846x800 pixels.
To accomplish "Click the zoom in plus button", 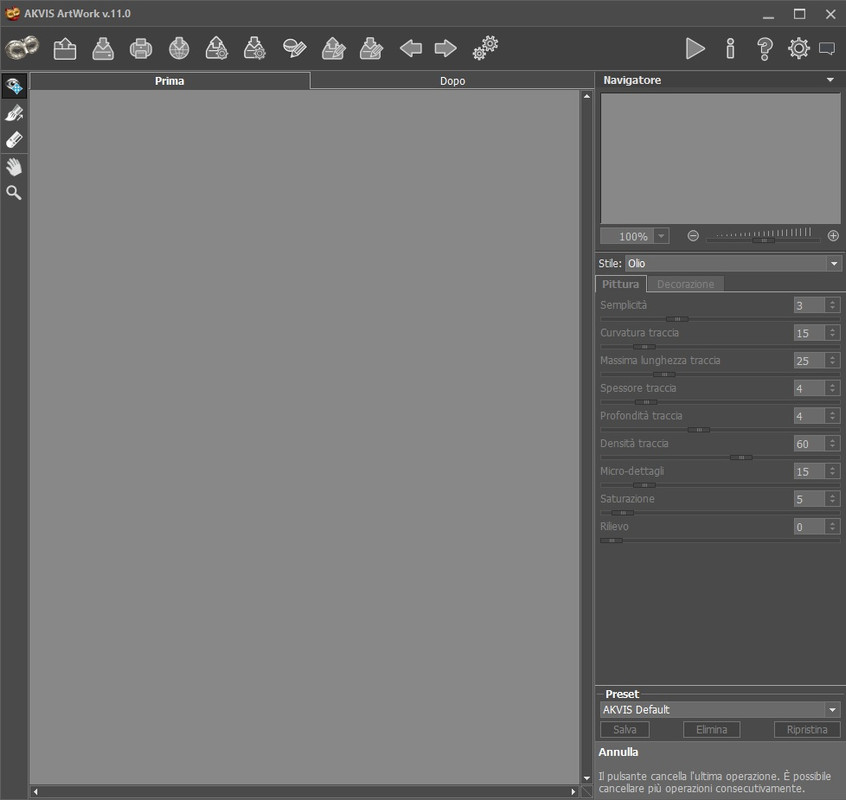I will point(833,236).
